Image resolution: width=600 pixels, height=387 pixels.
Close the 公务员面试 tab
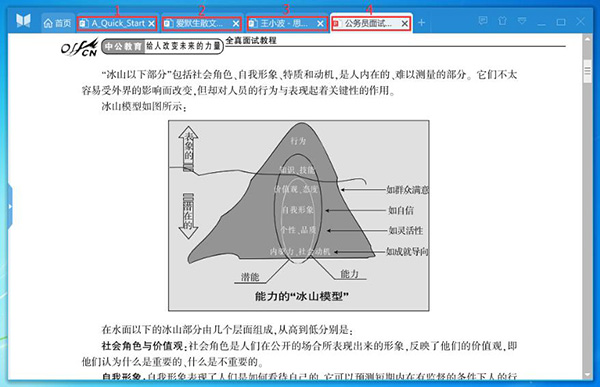coord(405,24)
